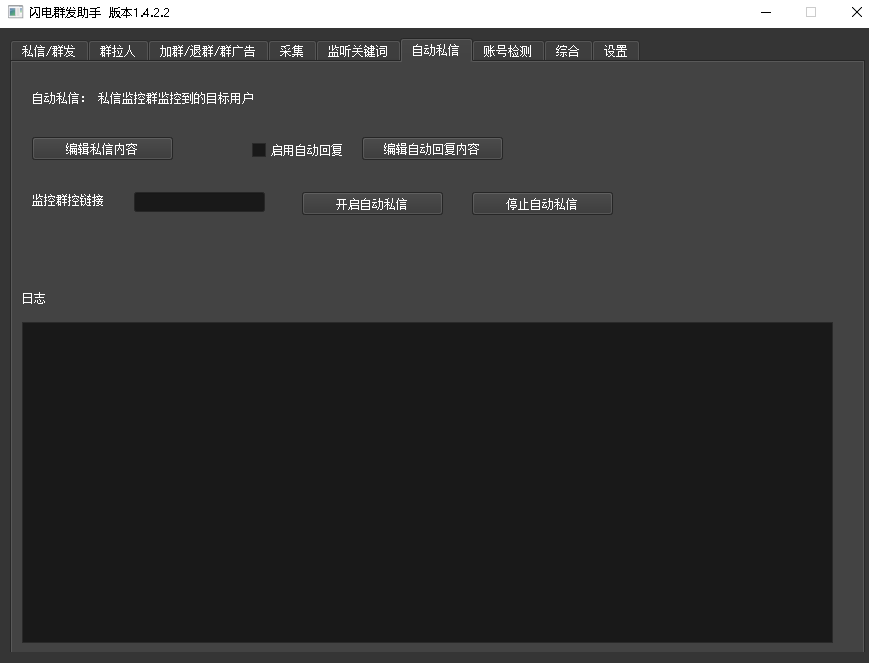Image resolution: width=869 pixels, height=663 pixels.
Task: Stop auto messaging with 停止自动私信
Action: 542,204
